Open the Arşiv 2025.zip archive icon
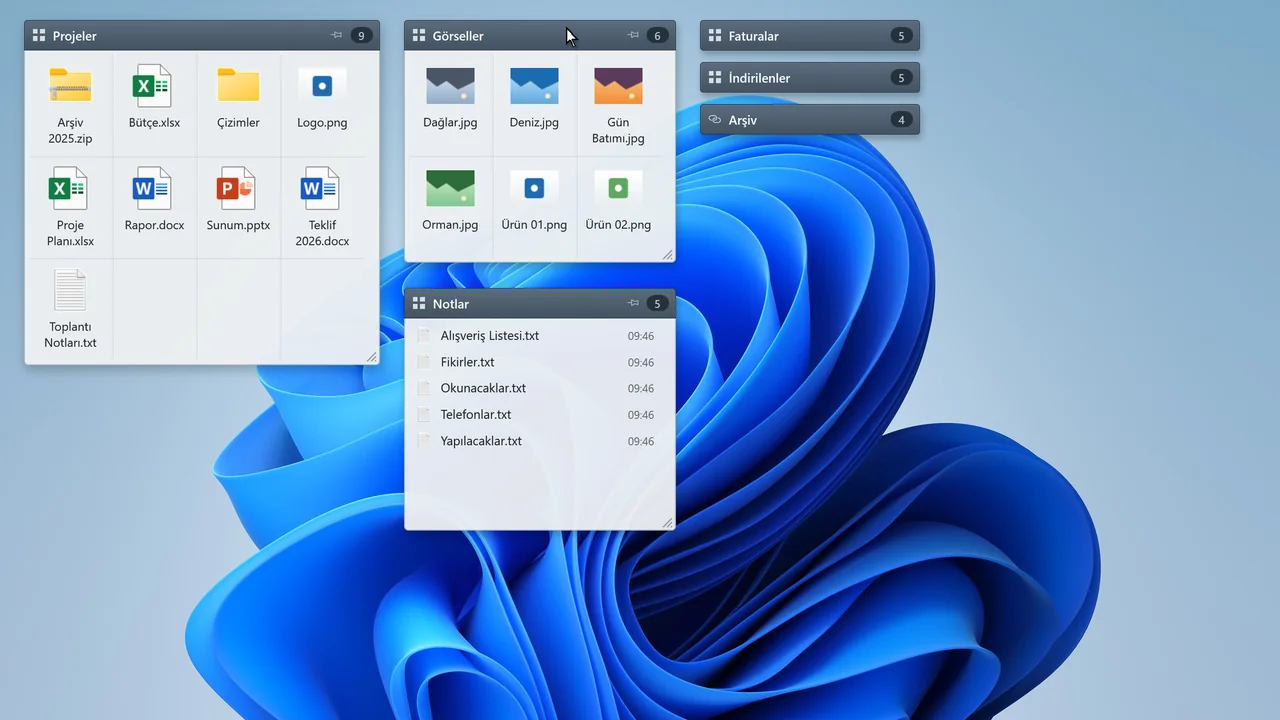The height and width of the screenshot is (720, 1280). (70, 86)
